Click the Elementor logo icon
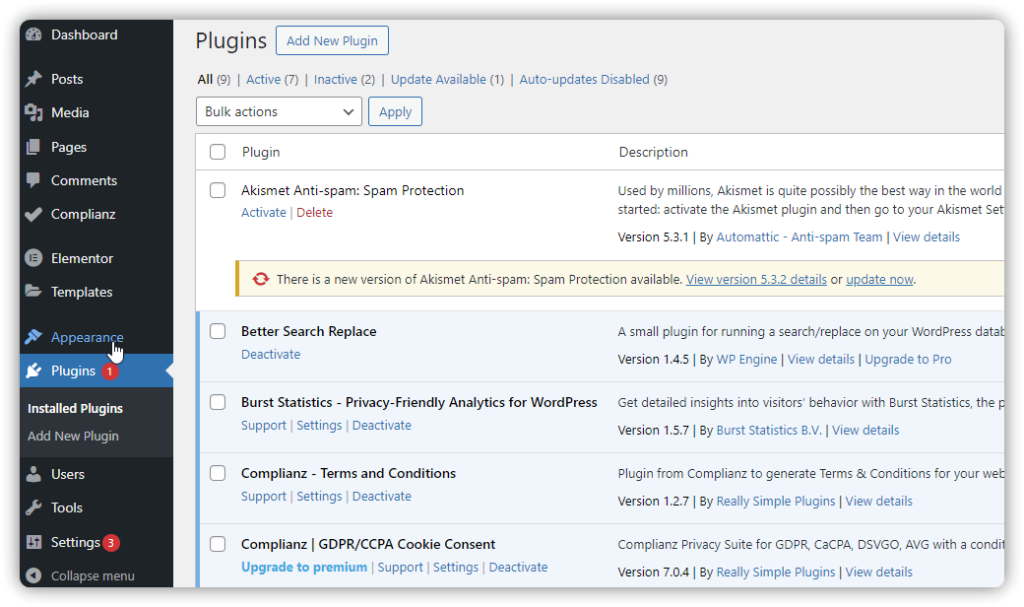Screen dimensions: 1024x607 point(33,258)
